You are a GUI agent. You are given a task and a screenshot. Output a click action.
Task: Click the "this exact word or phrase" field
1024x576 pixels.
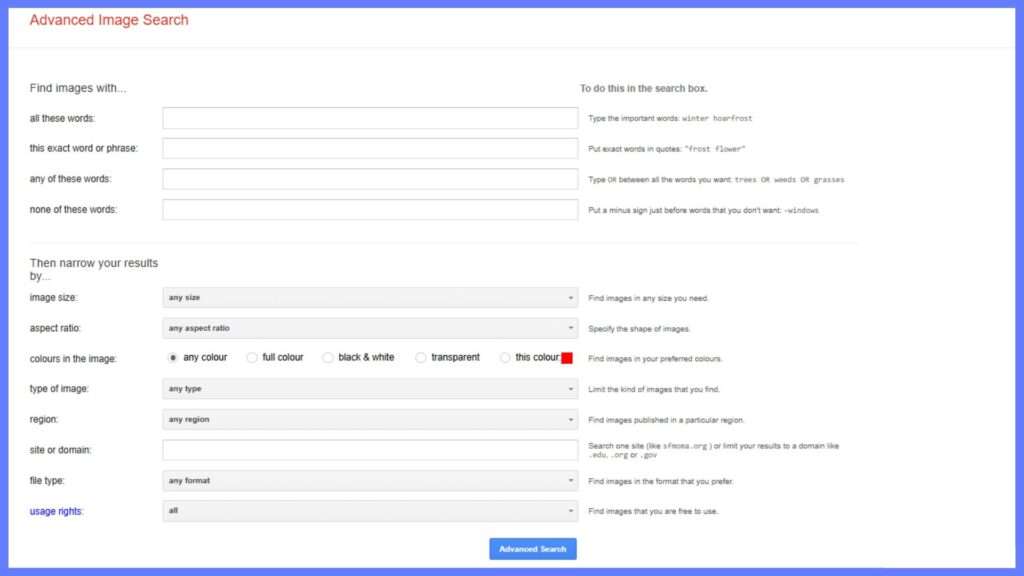(370, 148)
